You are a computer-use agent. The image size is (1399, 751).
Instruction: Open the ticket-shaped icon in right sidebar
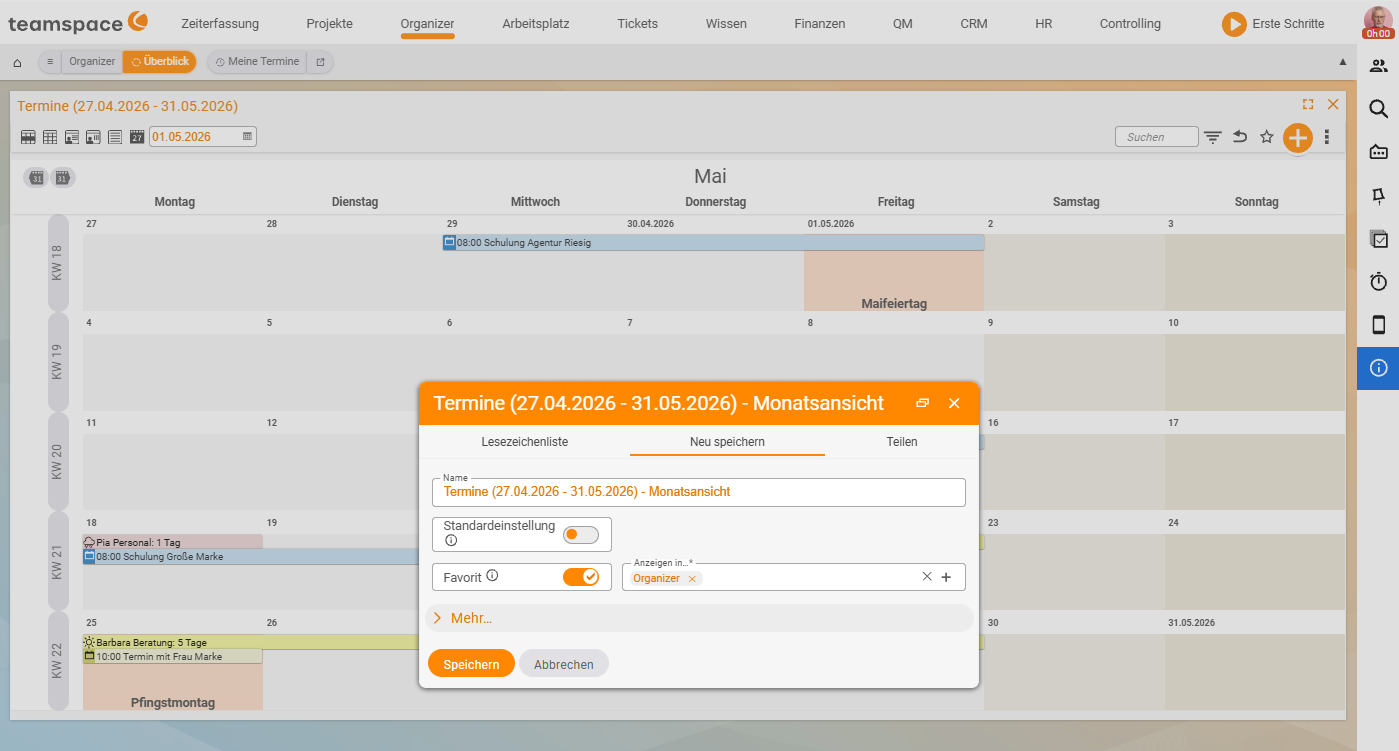click(x=1378, y=152)
